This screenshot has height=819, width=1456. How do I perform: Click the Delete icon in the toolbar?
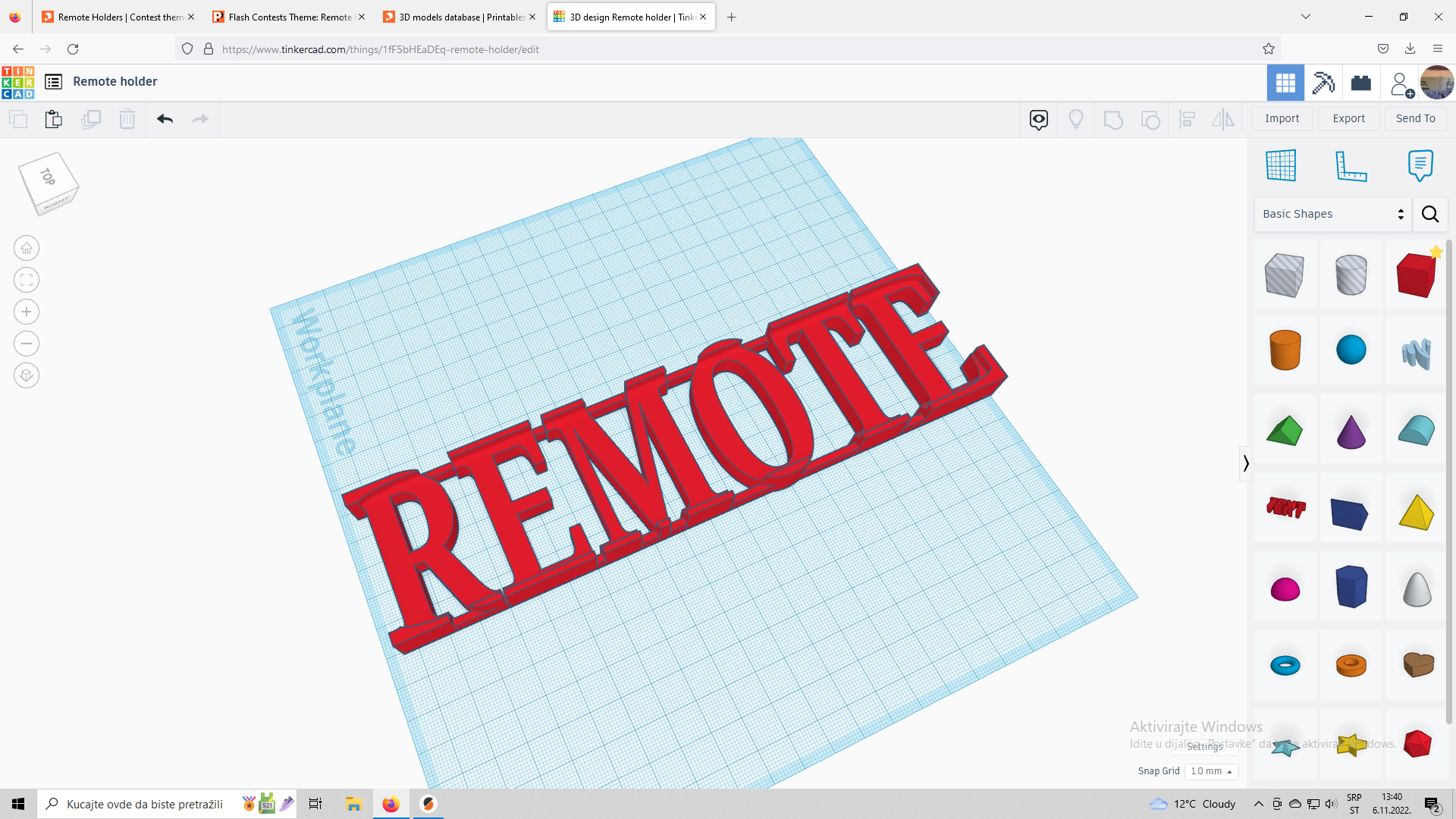[x=127, y=119]
